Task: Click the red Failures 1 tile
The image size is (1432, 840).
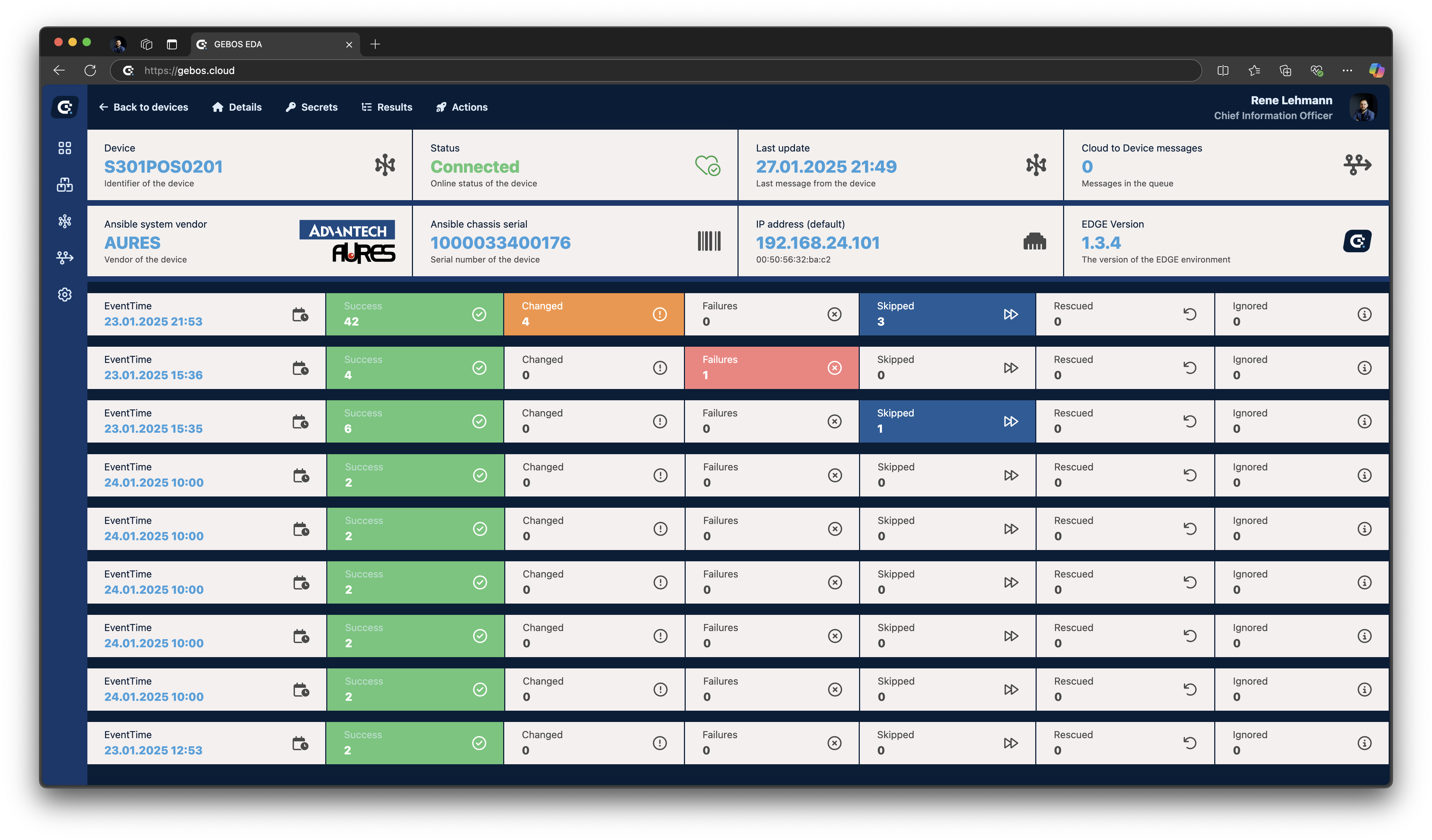Action: [771, 368]
